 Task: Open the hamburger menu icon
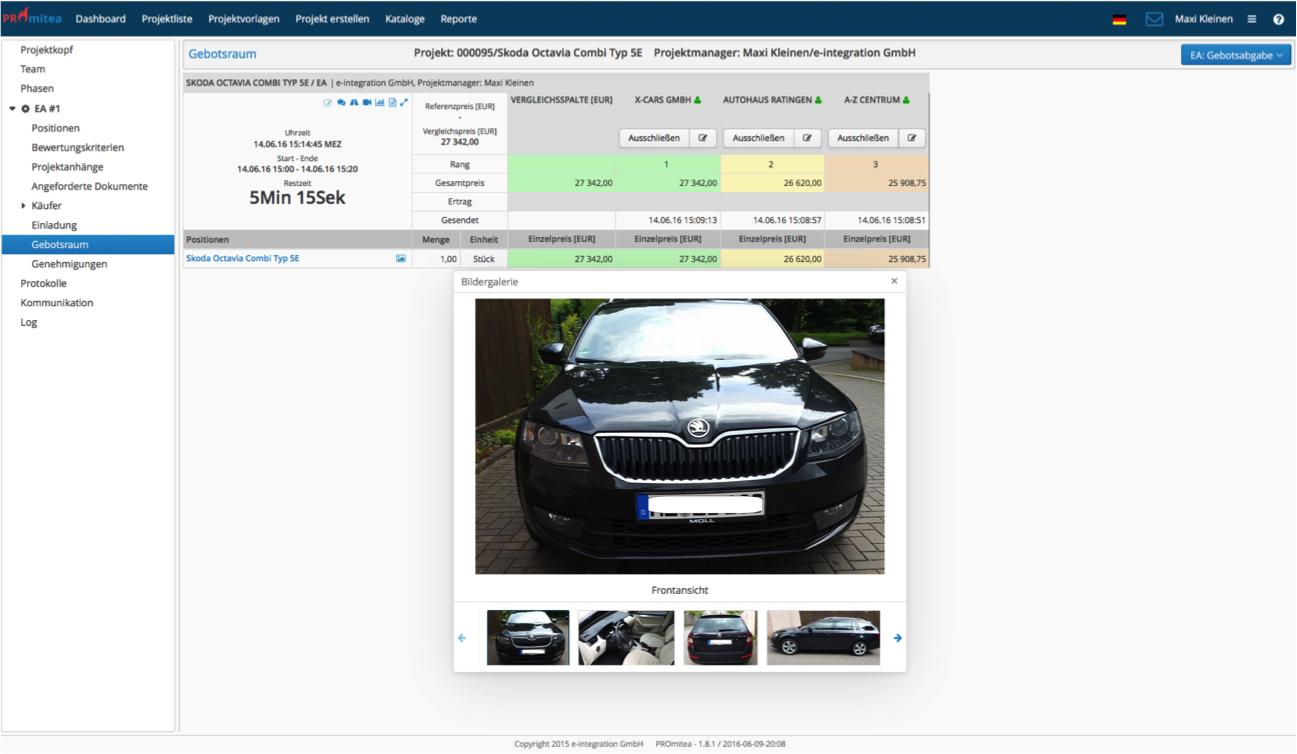(x=1251, y=19)
